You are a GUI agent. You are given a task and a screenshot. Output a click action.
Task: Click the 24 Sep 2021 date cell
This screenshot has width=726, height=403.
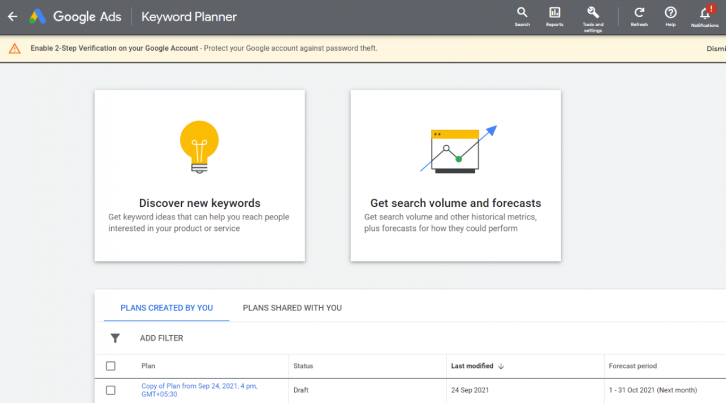tap(470, 390)
